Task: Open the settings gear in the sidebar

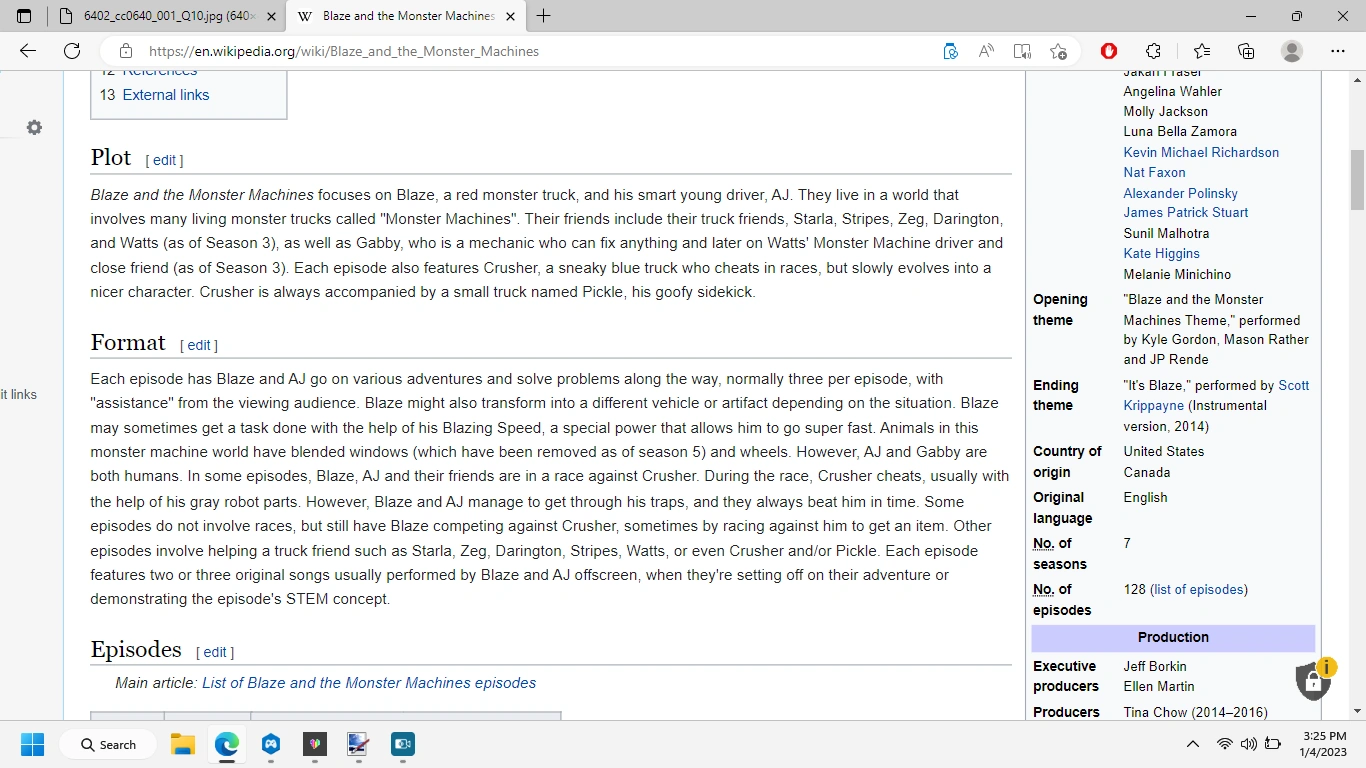Action: tap(34, 127)
